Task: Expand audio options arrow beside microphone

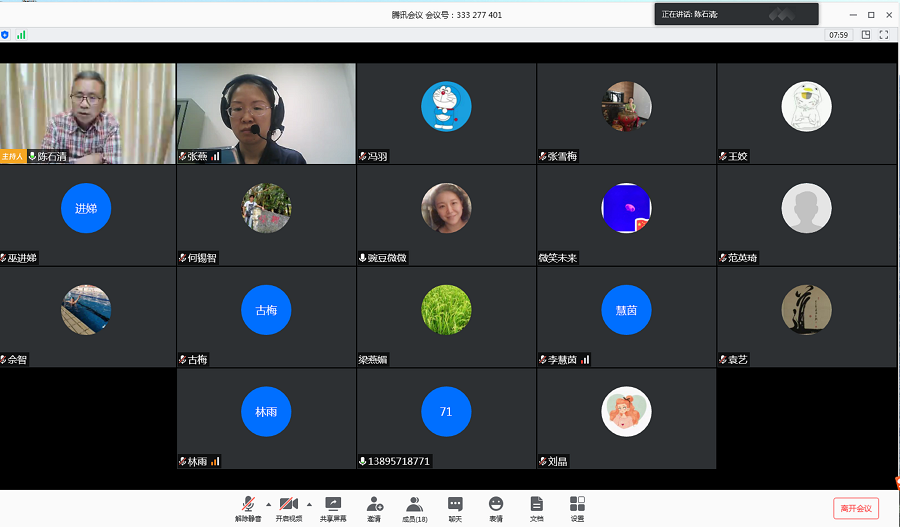Action: [x=268, y=504]
